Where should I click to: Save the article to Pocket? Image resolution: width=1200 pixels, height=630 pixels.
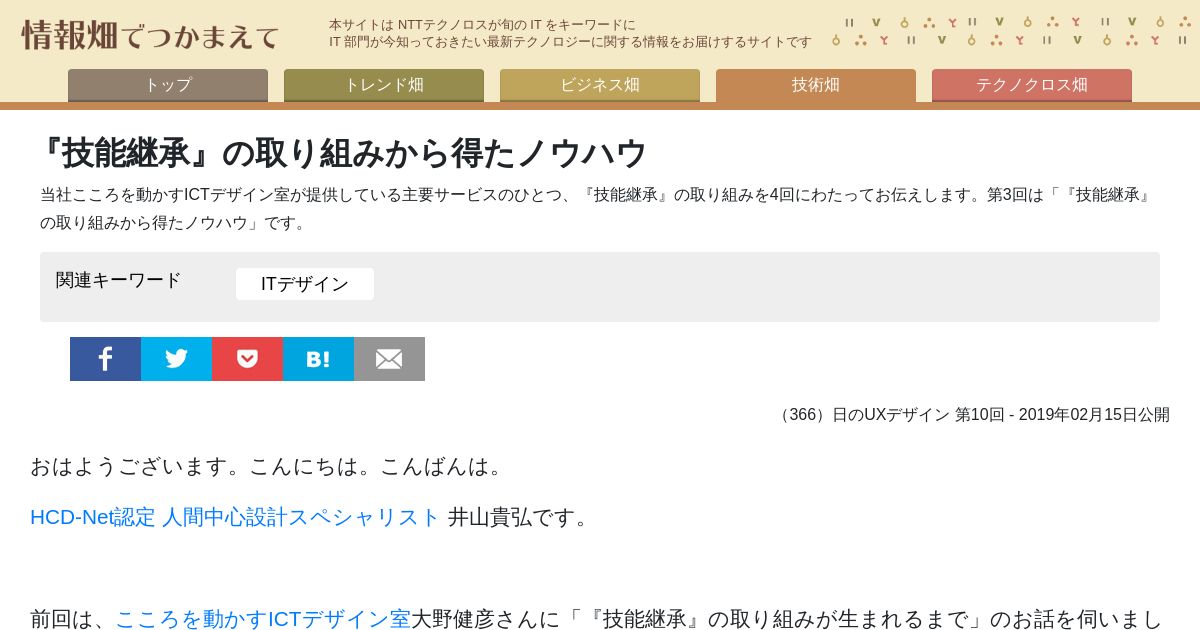click(247, 359)
